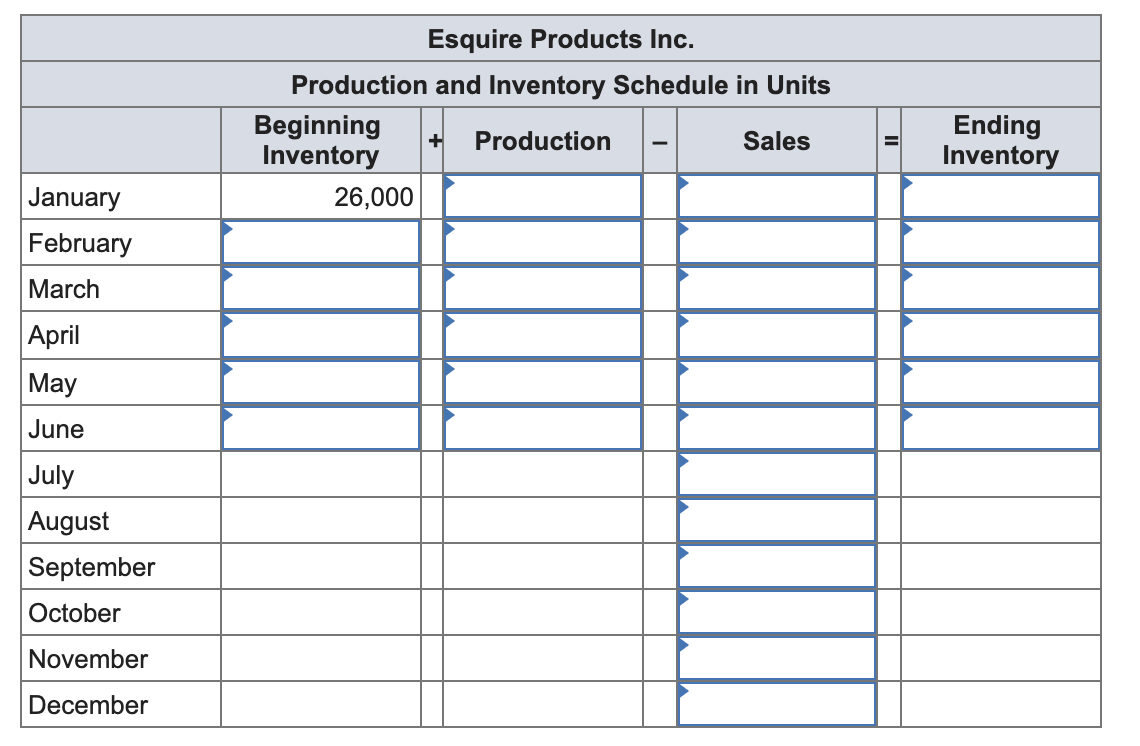Viewport: 1140px width, 746px height.
Task: Click the 26,000 January beginning inventory value
Action: tap(373, 197)
